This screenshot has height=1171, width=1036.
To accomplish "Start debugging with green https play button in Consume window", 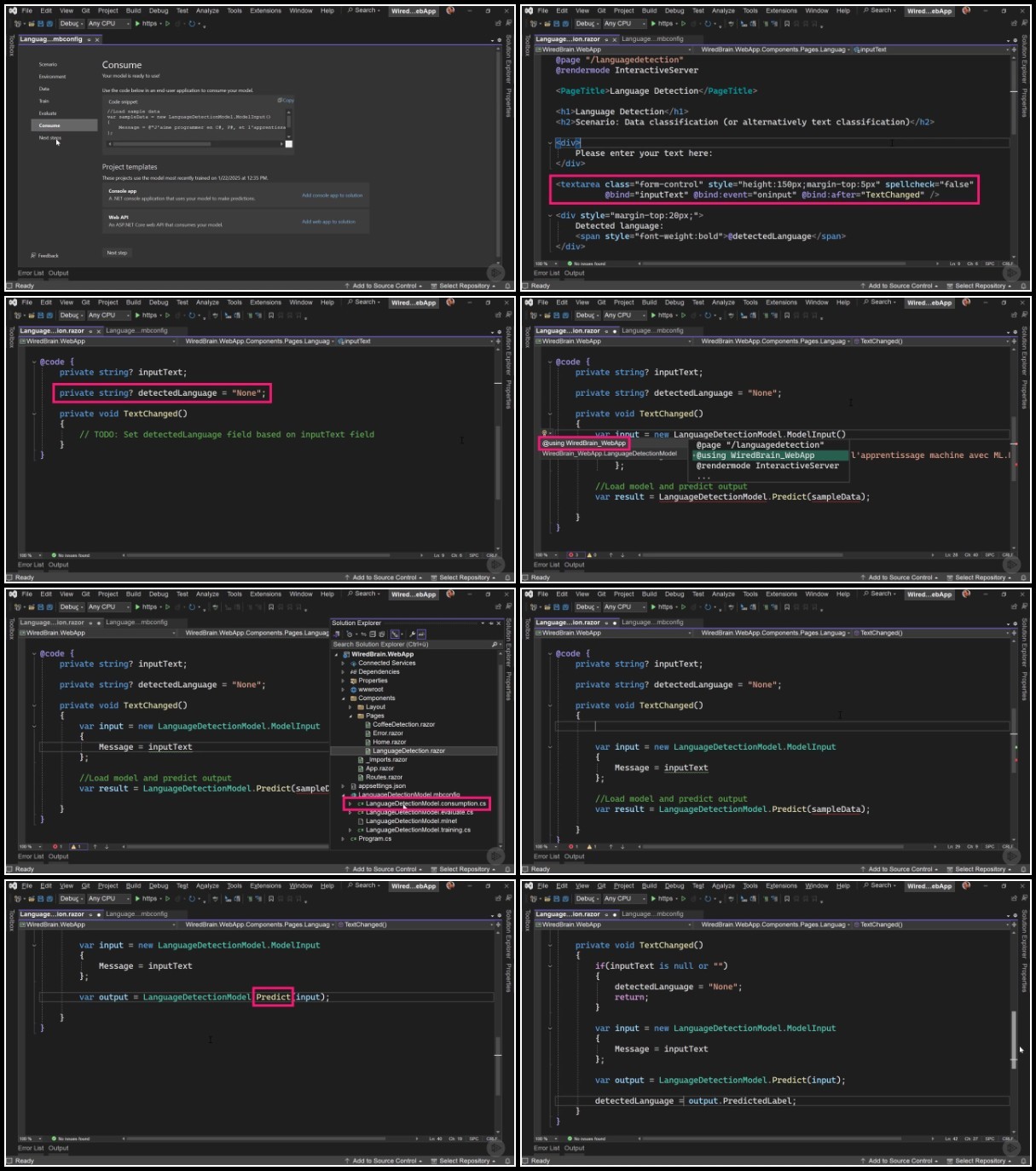I will click(137, 24).
